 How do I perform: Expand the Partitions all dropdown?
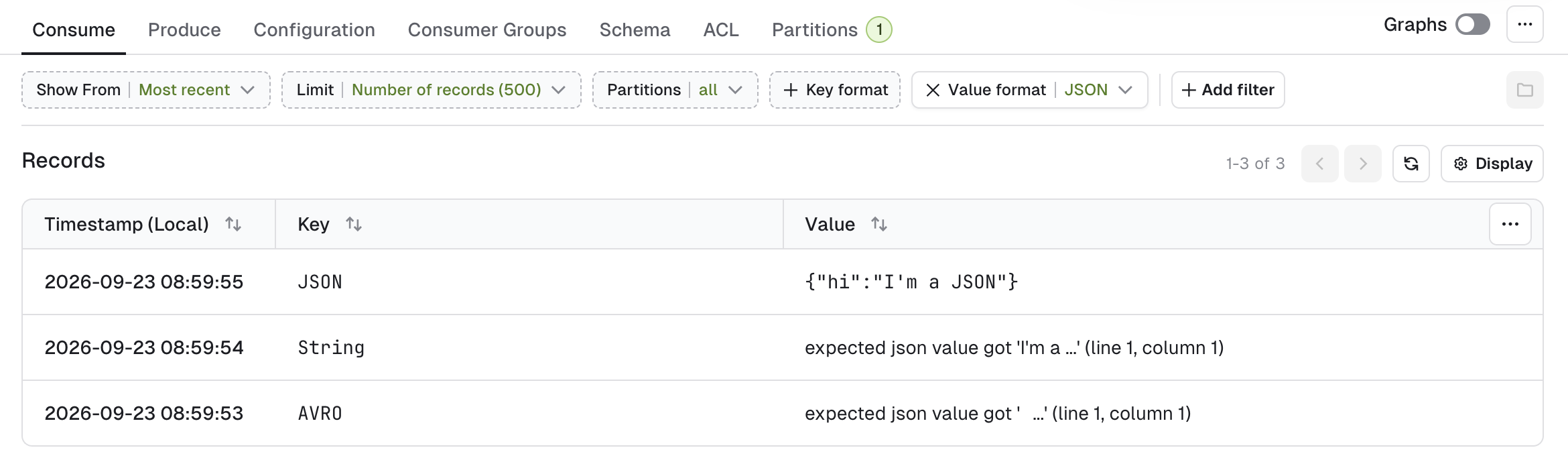[675, 90]
